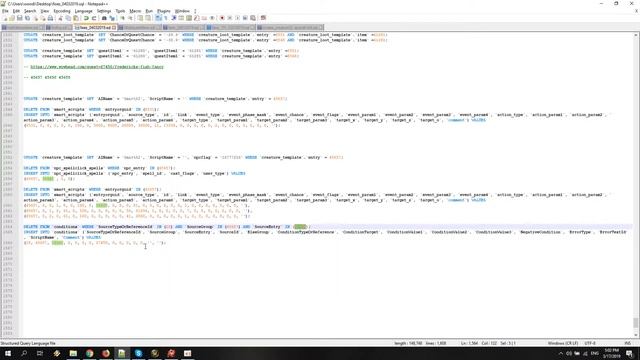The width and height of the screenshot is (640, 360).
Task: Click the Replace toolbar icon
Action: [112, 18]
